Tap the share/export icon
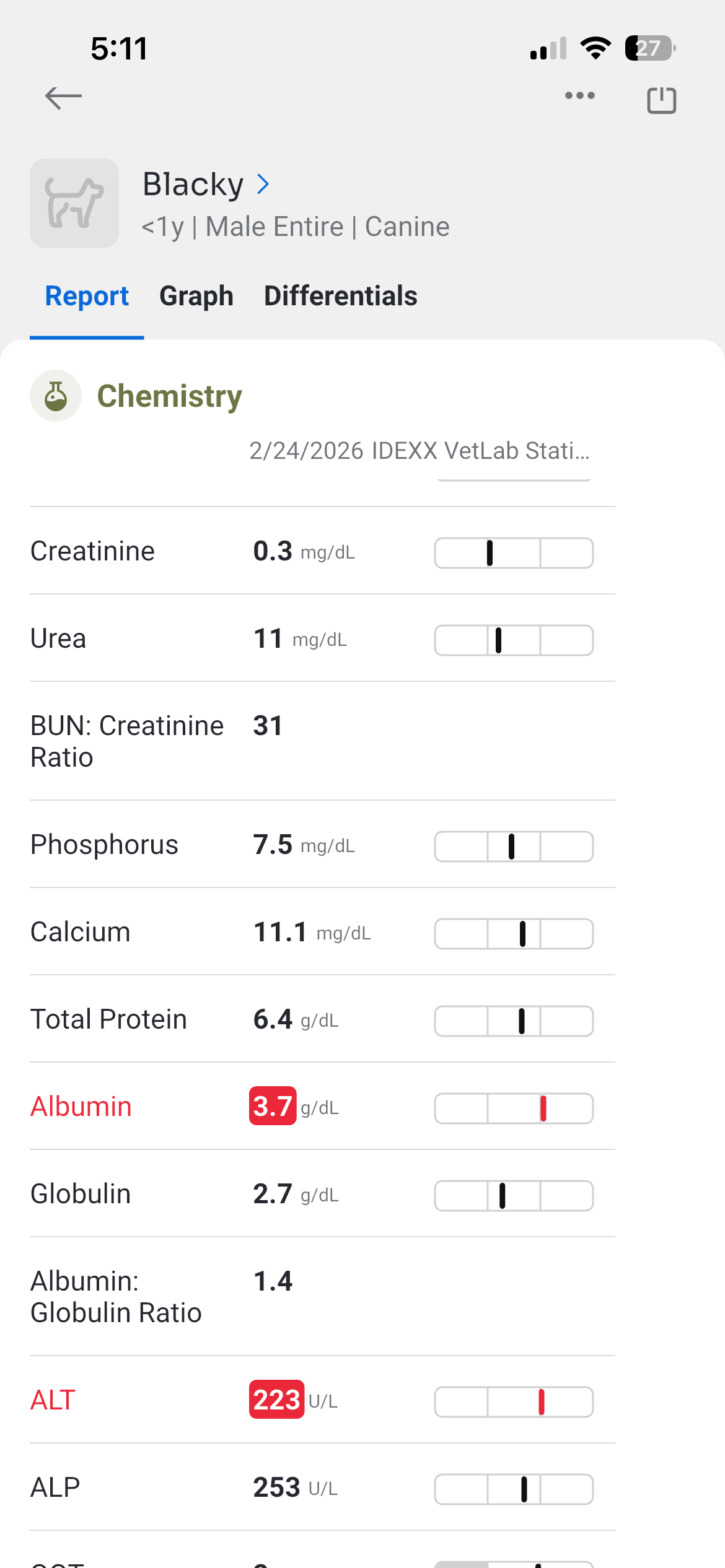Image resolution: width=725 pixels, height=1568 pixels. tap(661, 100)
